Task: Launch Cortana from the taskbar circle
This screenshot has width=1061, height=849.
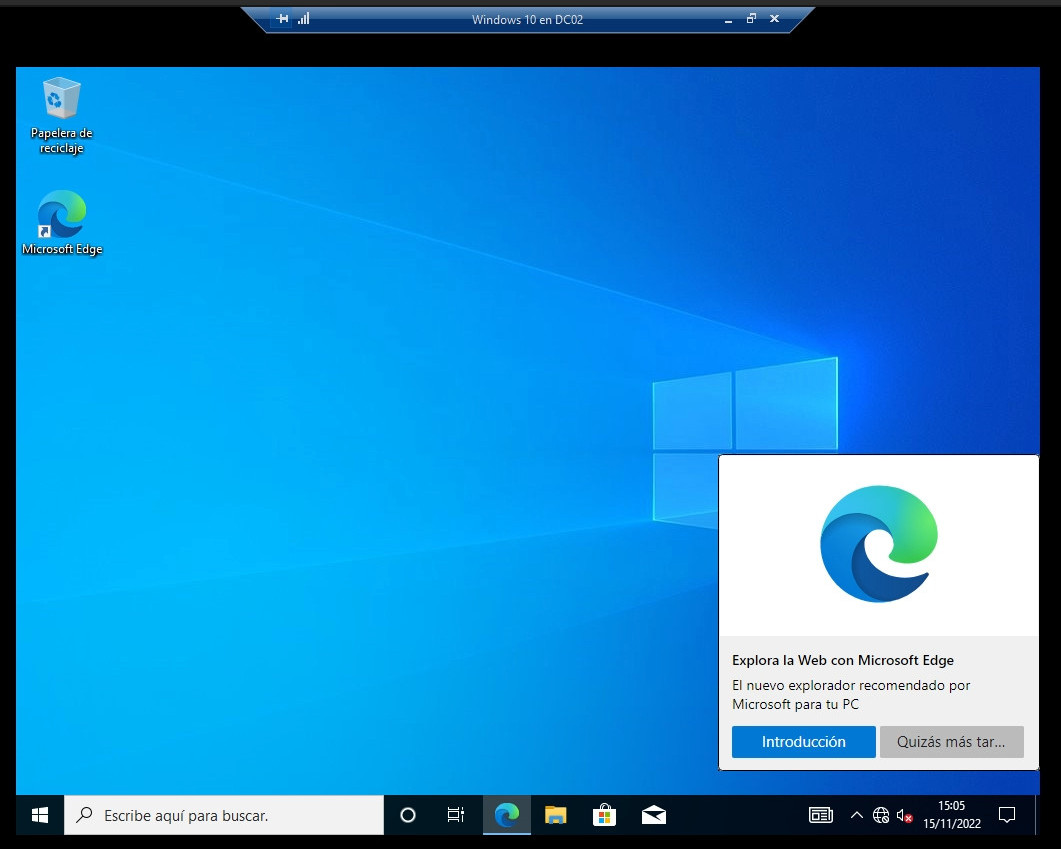Action: [x=407, y=815]
